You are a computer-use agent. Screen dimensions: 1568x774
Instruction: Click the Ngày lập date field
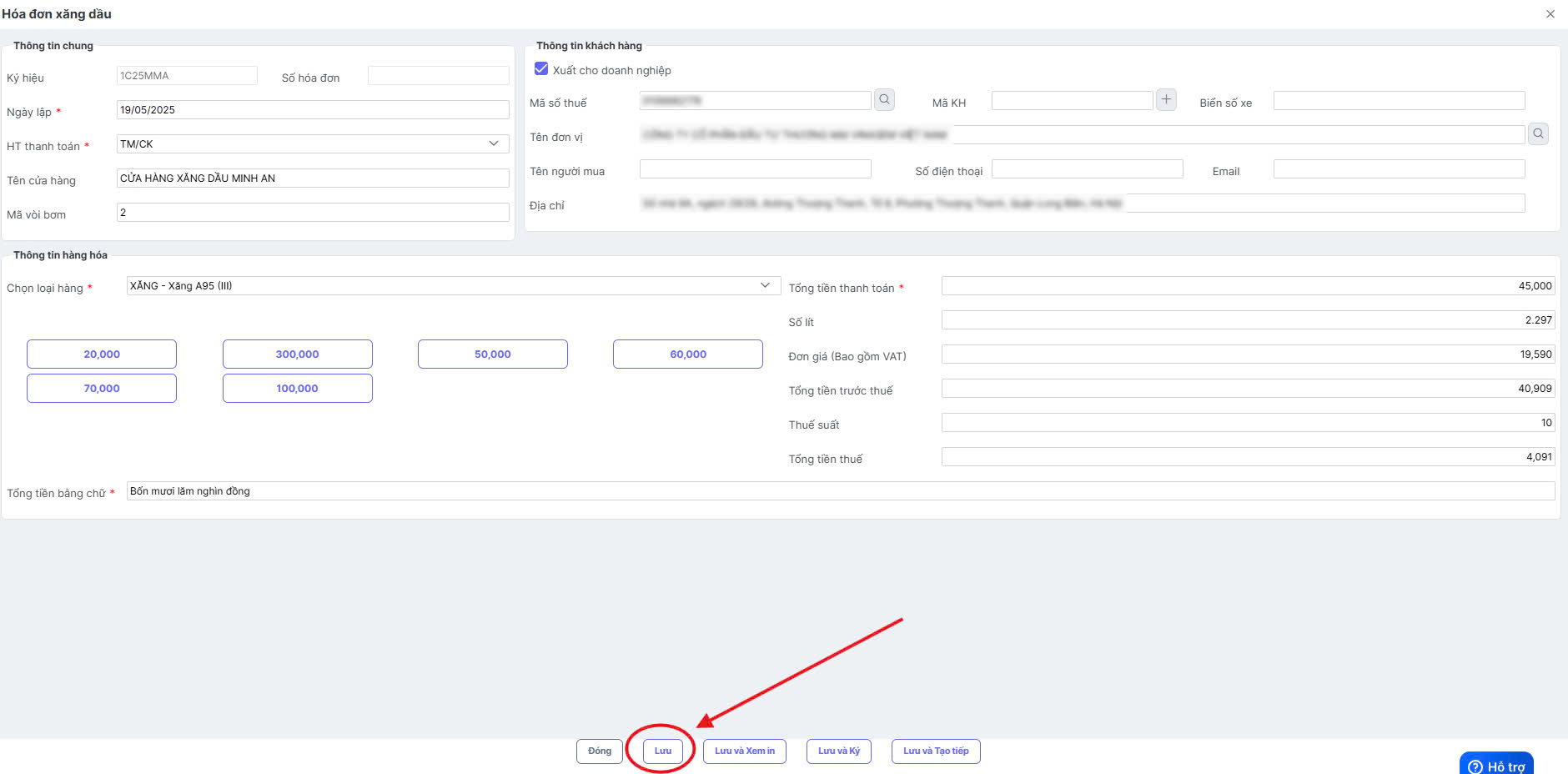[313, 110]
